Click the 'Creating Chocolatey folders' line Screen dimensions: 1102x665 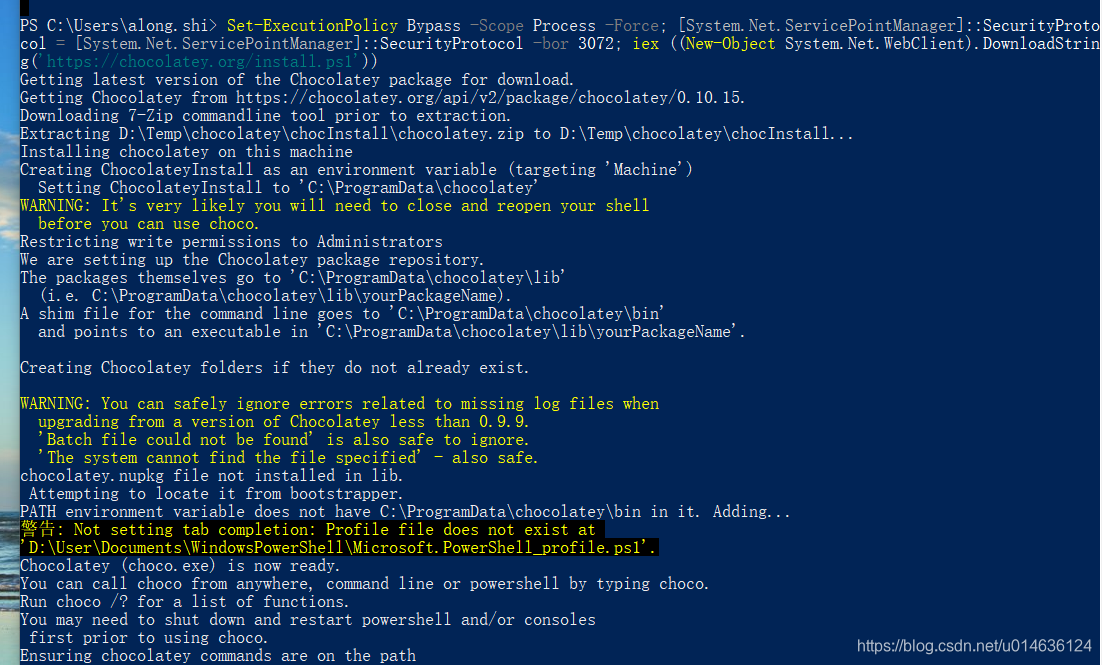click(274, 368)
